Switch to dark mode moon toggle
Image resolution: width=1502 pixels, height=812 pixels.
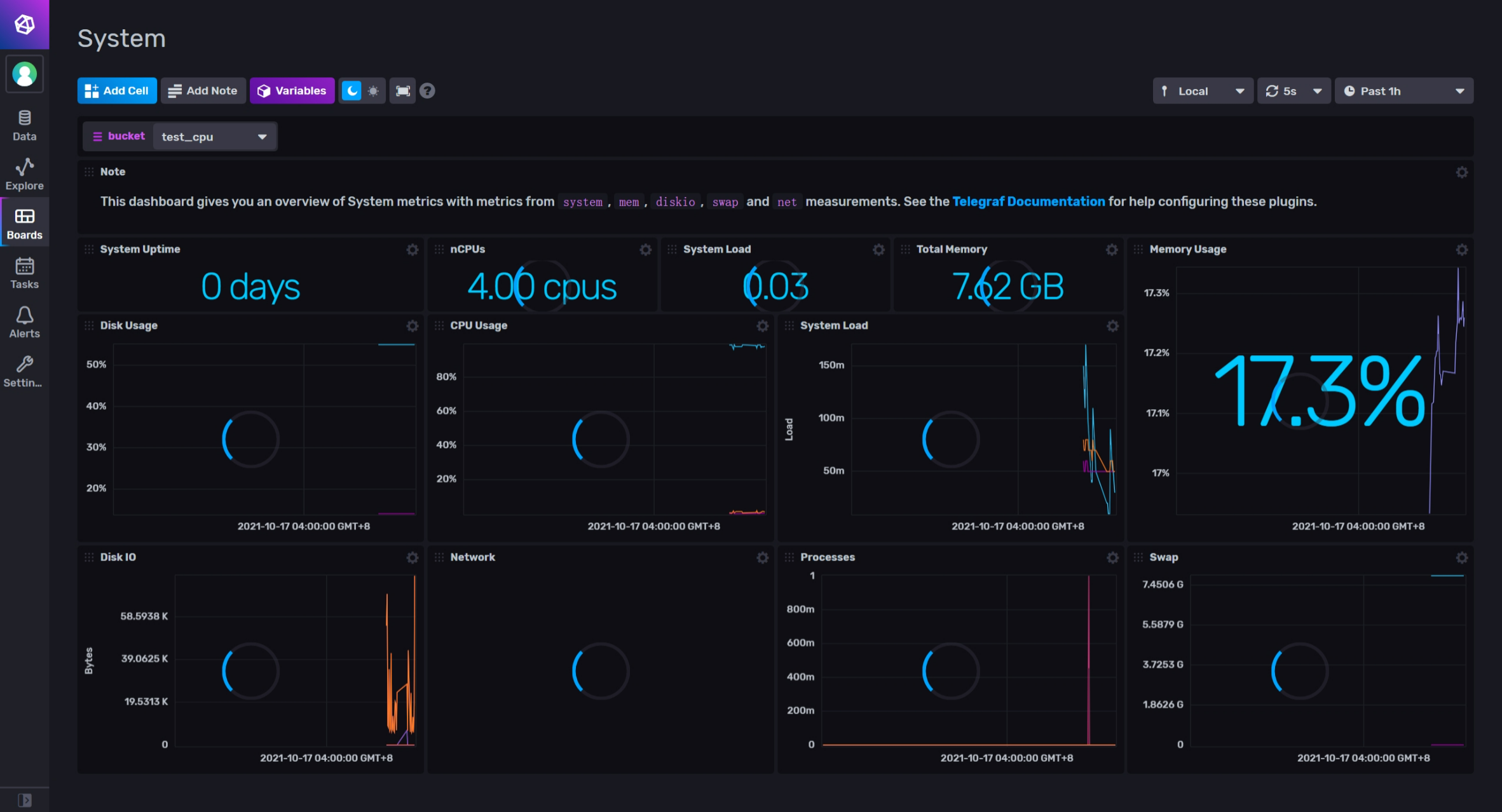[352, 91]
